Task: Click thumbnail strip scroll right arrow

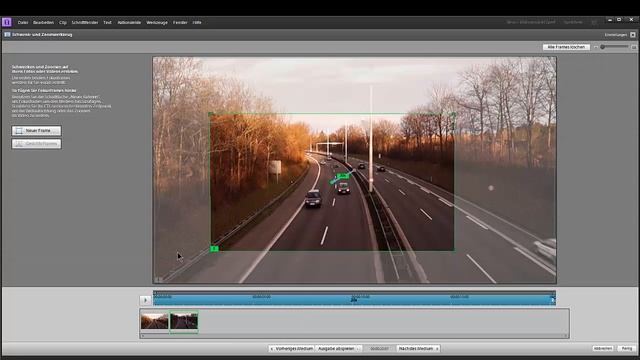Action: coord(567,336)
